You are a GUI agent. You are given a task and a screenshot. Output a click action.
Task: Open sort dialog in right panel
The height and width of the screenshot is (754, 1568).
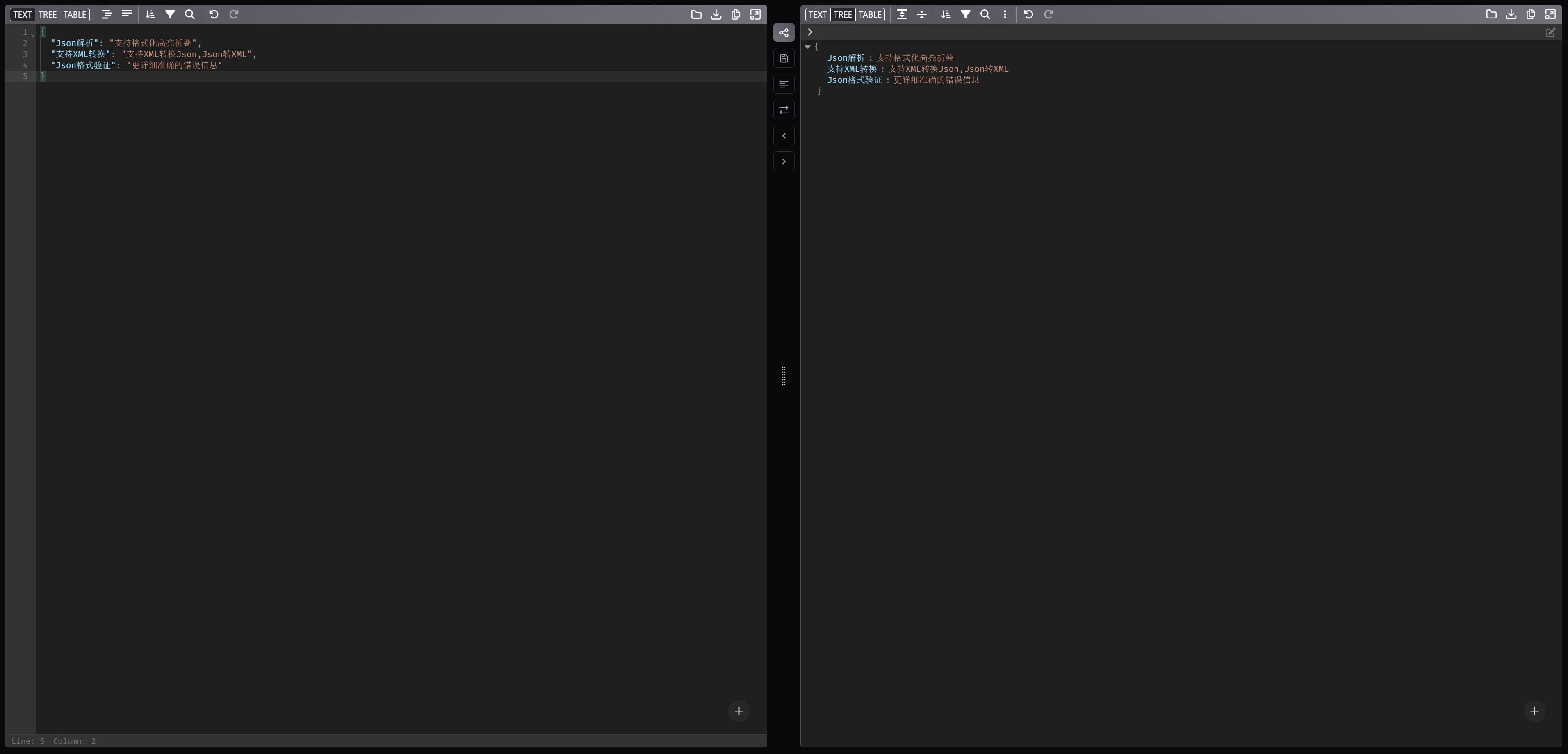click(946, 15)
